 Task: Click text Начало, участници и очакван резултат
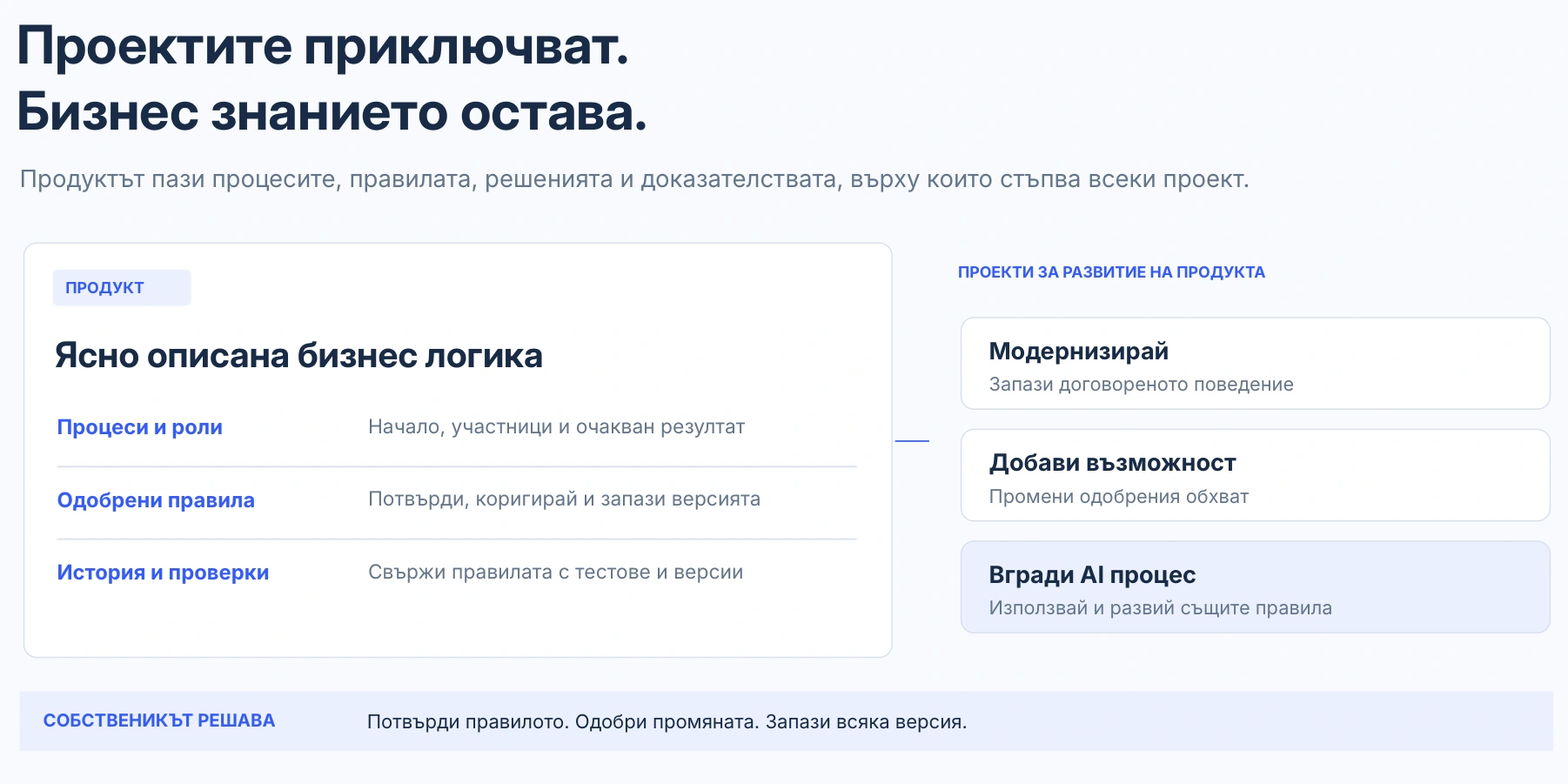point(557,427)
